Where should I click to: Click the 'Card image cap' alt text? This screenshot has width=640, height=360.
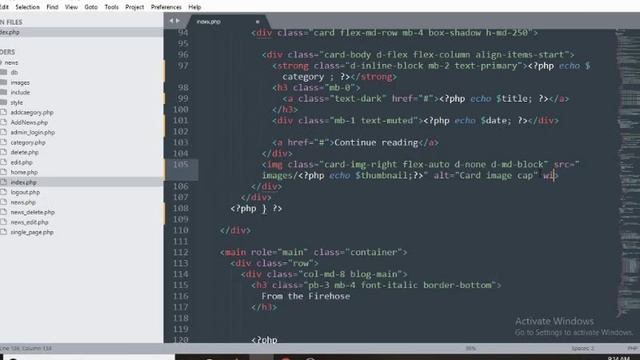pyautogui.click(x=496, y=176)
